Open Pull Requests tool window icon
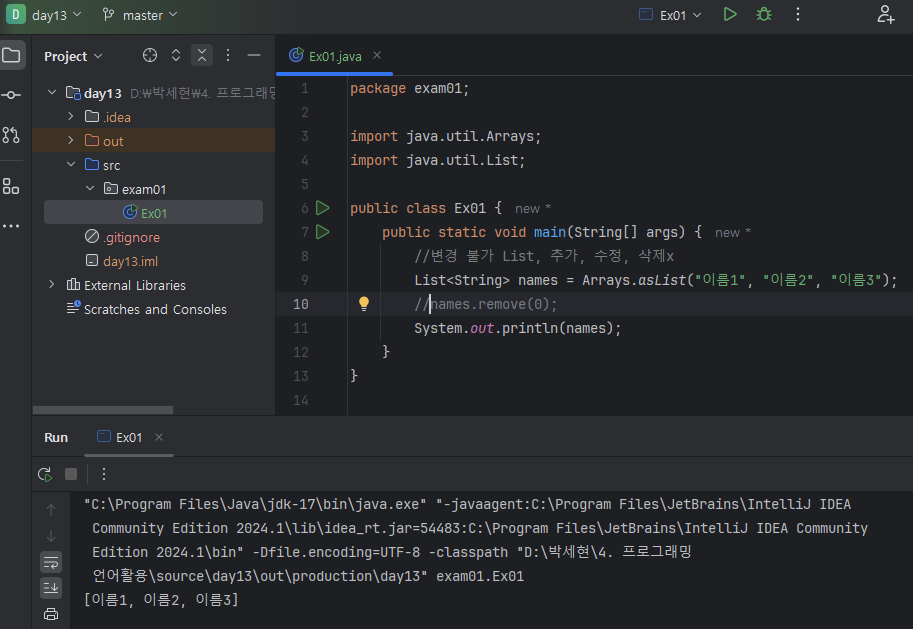The width and height of the screenshot is (913, 629). pyautogui.click(x=11, y=135)
